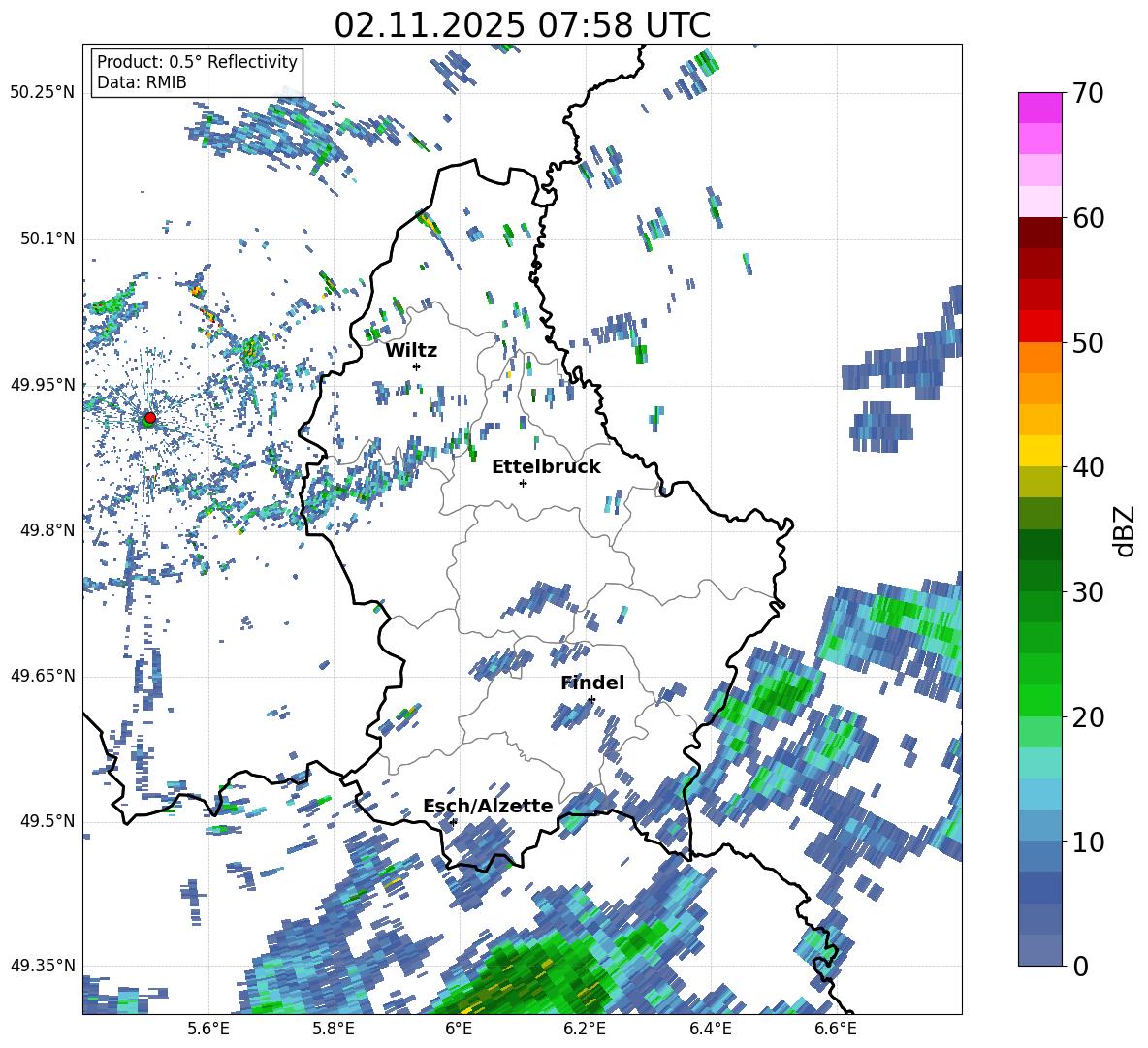Click the 70 value on colorbar
1148x1048 pixels.
coord(1088,94)
